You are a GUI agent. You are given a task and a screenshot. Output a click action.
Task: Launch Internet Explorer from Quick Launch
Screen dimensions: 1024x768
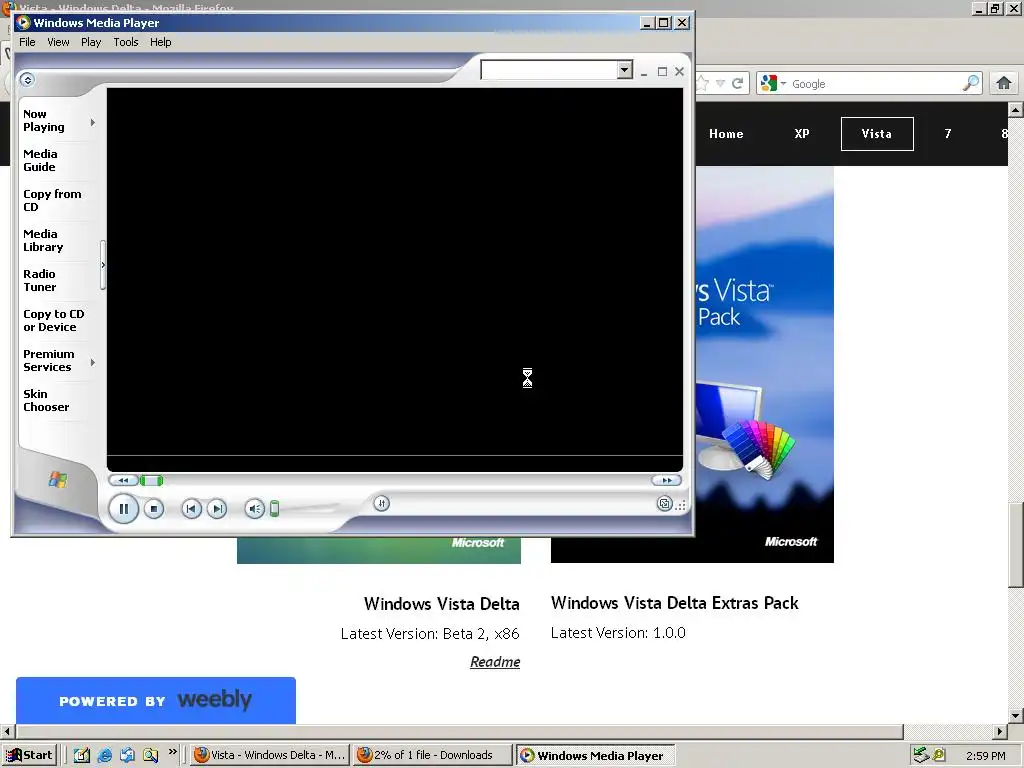pyautogui.click(x=104, y=755)
